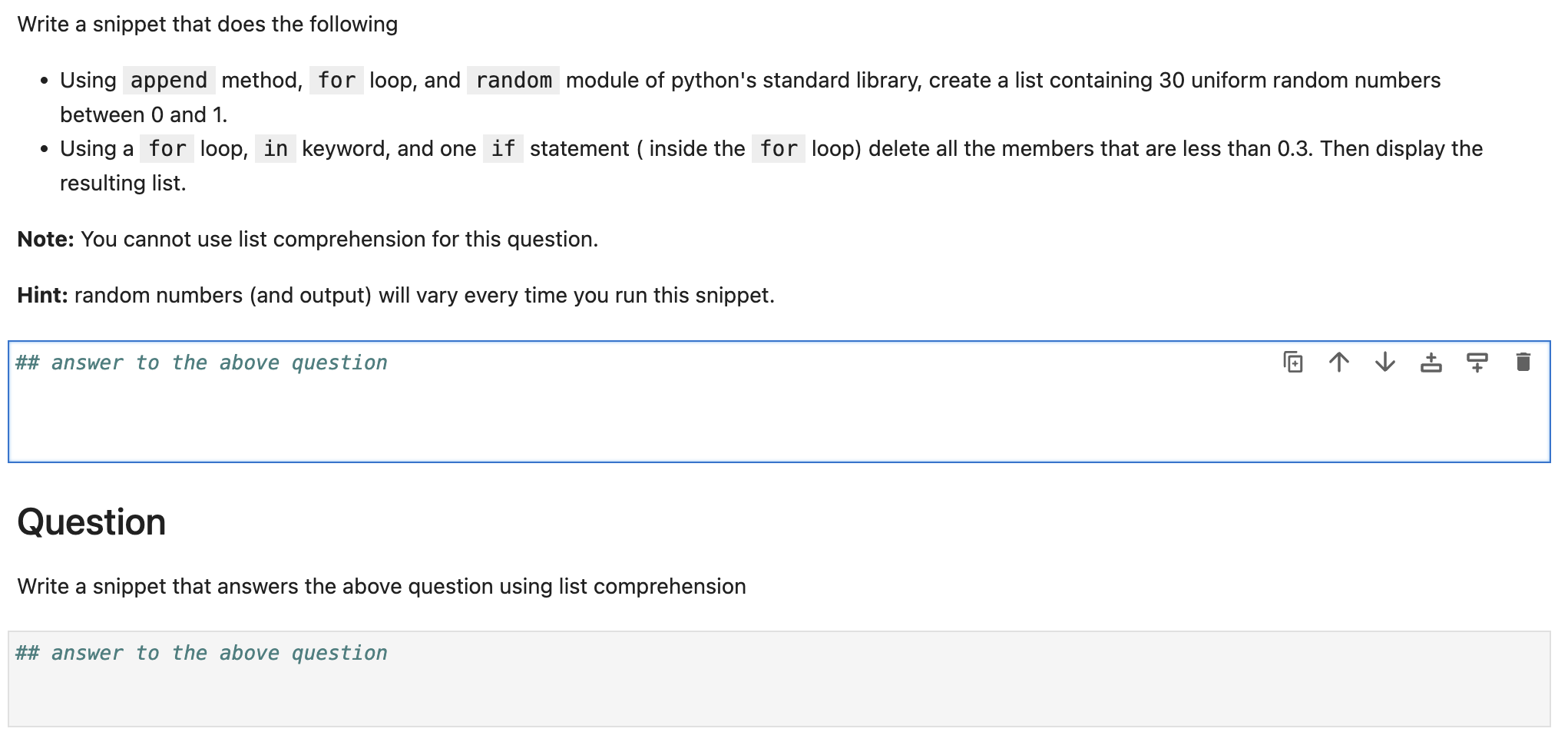Click the "Question" heading
This screenshot has width=1568, height=745.
pos(91,522)
